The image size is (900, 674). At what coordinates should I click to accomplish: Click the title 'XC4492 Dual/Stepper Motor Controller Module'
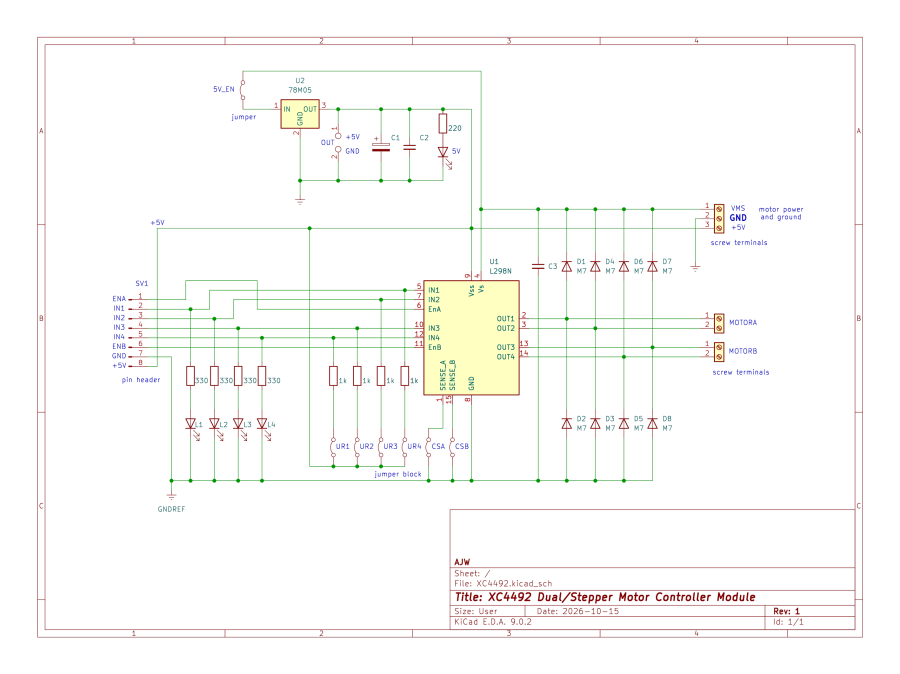pyautogui.click(x=605, y=597)
